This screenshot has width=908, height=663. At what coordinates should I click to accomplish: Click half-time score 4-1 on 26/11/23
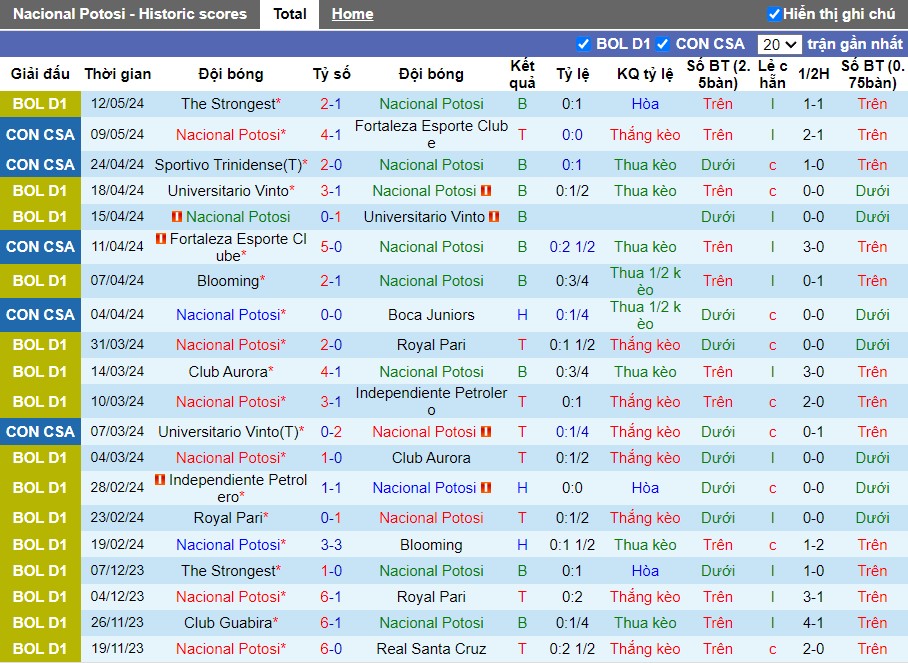pos(813,622)
